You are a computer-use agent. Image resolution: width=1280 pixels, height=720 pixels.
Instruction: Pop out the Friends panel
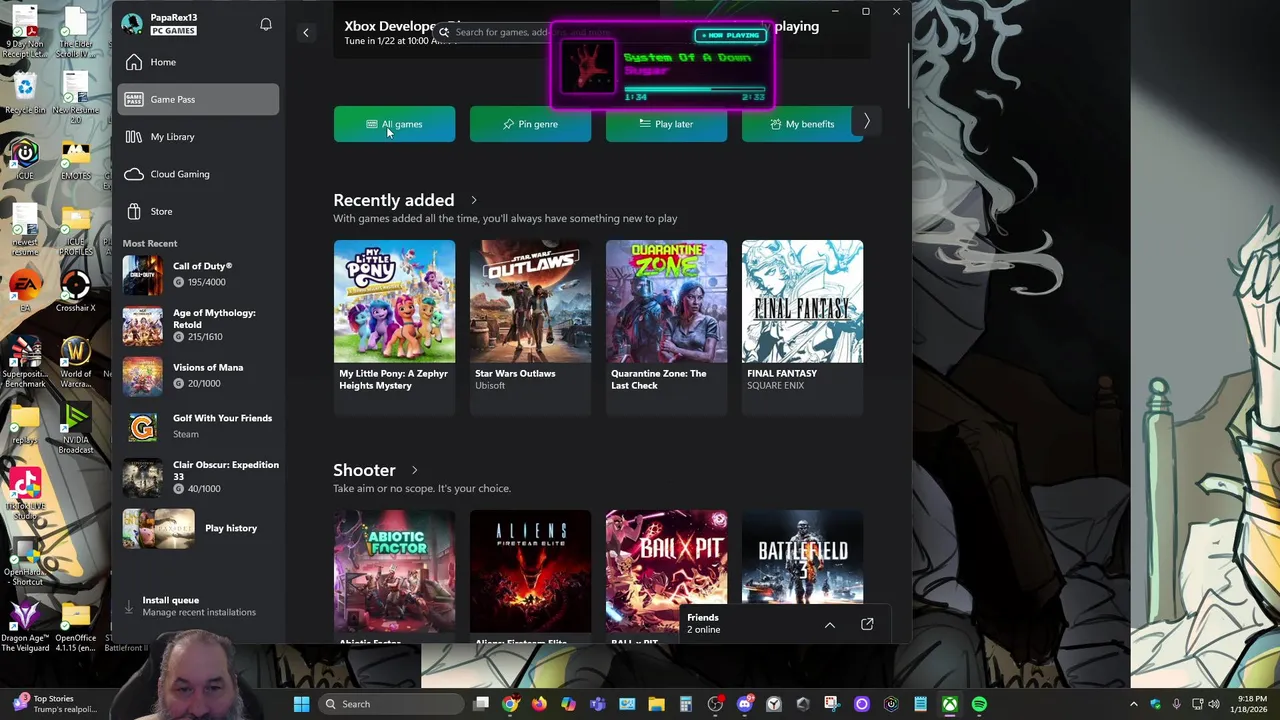click(x=867, y=624)
